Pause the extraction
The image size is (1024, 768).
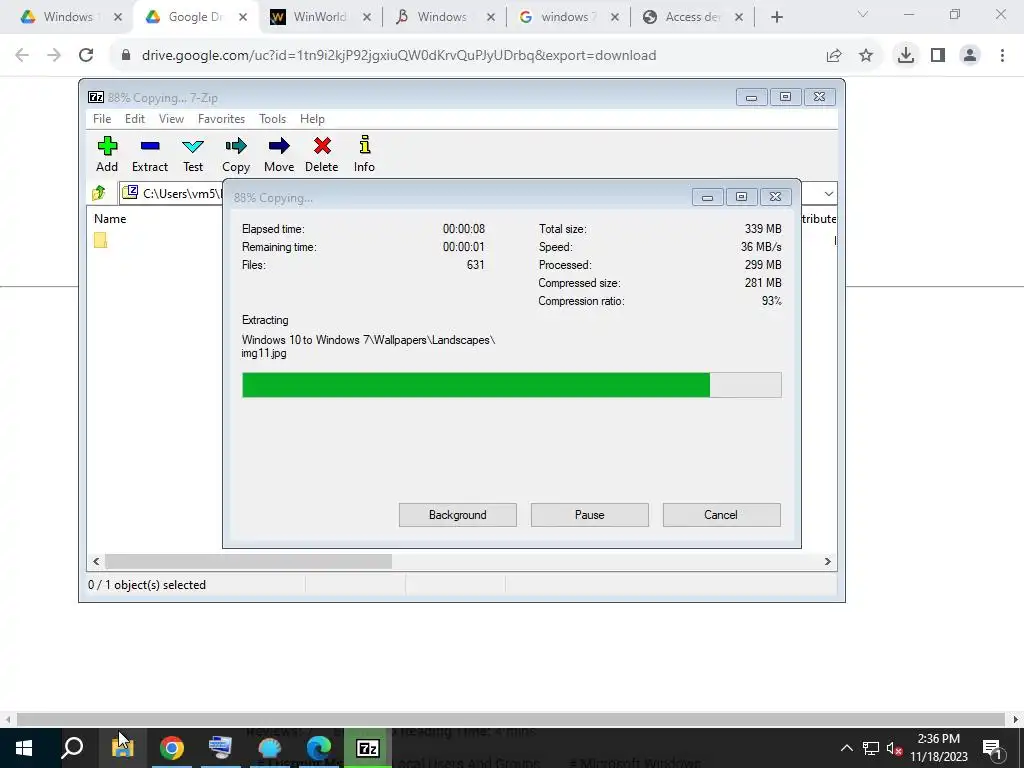point(590,515)
